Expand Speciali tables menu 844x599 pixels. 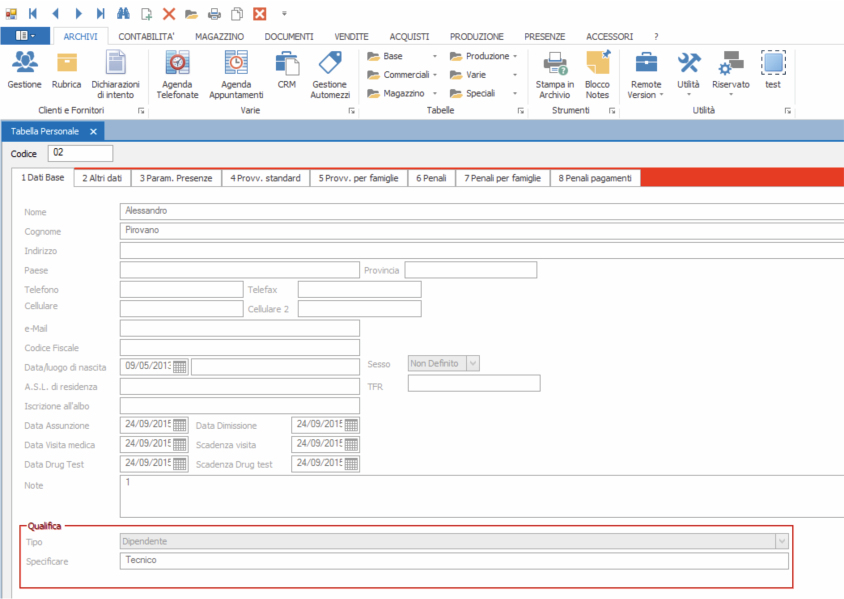(484, 94)
